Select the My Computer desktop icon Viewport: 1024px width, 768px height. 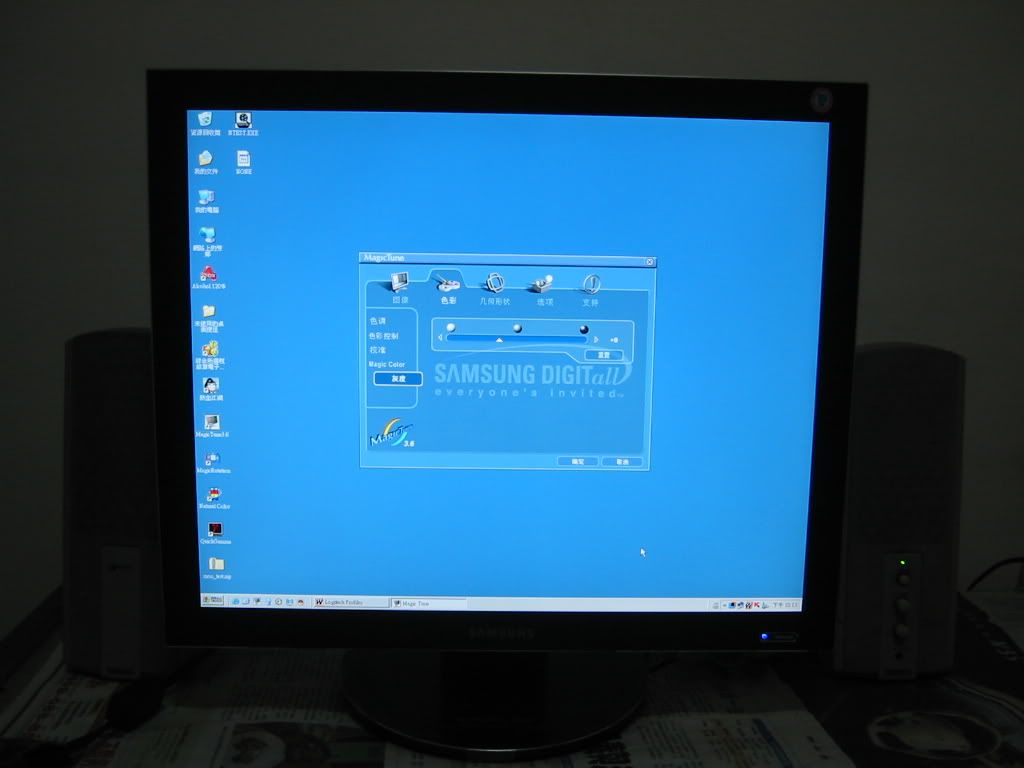point(207,201)
